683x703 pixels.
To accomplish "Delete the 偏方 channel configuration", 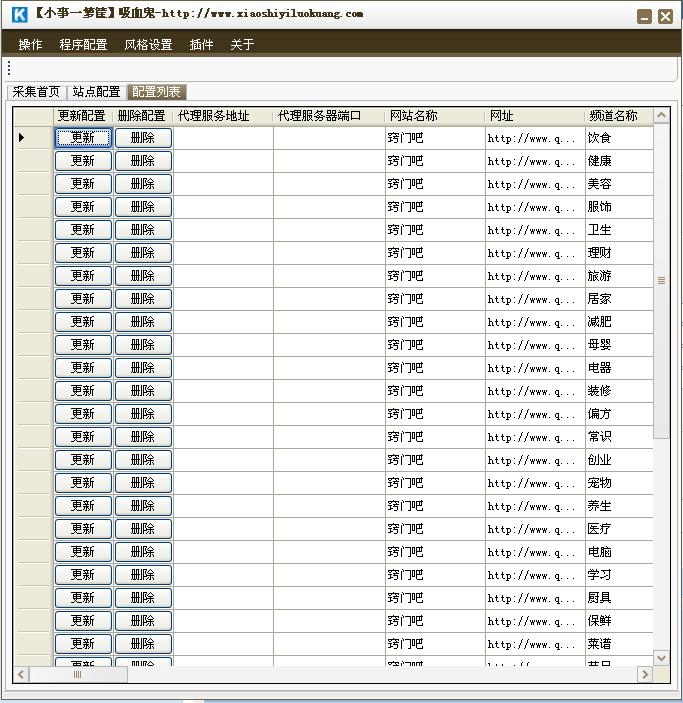I will 143,414.
